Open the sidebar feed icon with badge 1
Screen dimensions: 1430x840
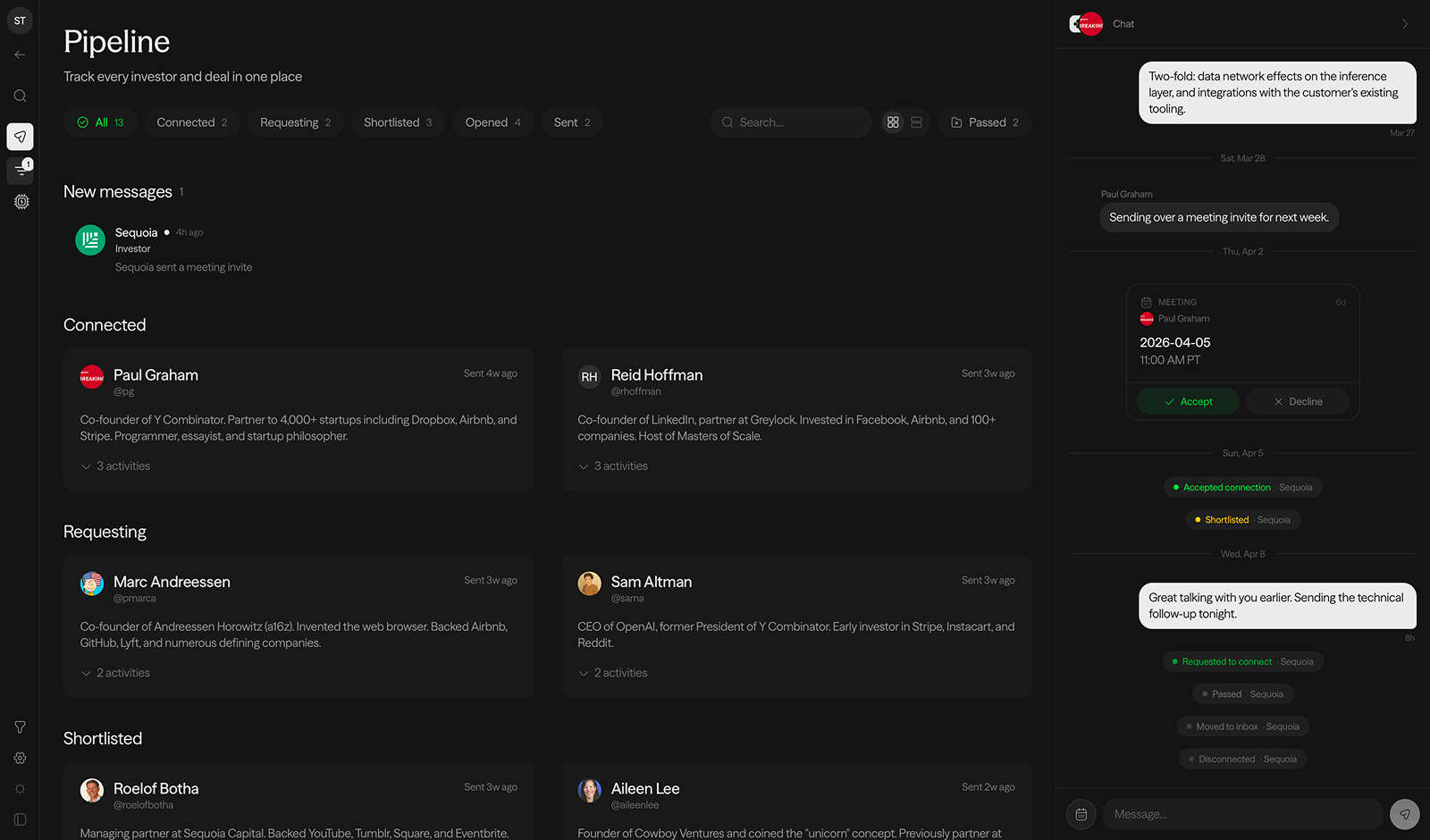(21, 169)
